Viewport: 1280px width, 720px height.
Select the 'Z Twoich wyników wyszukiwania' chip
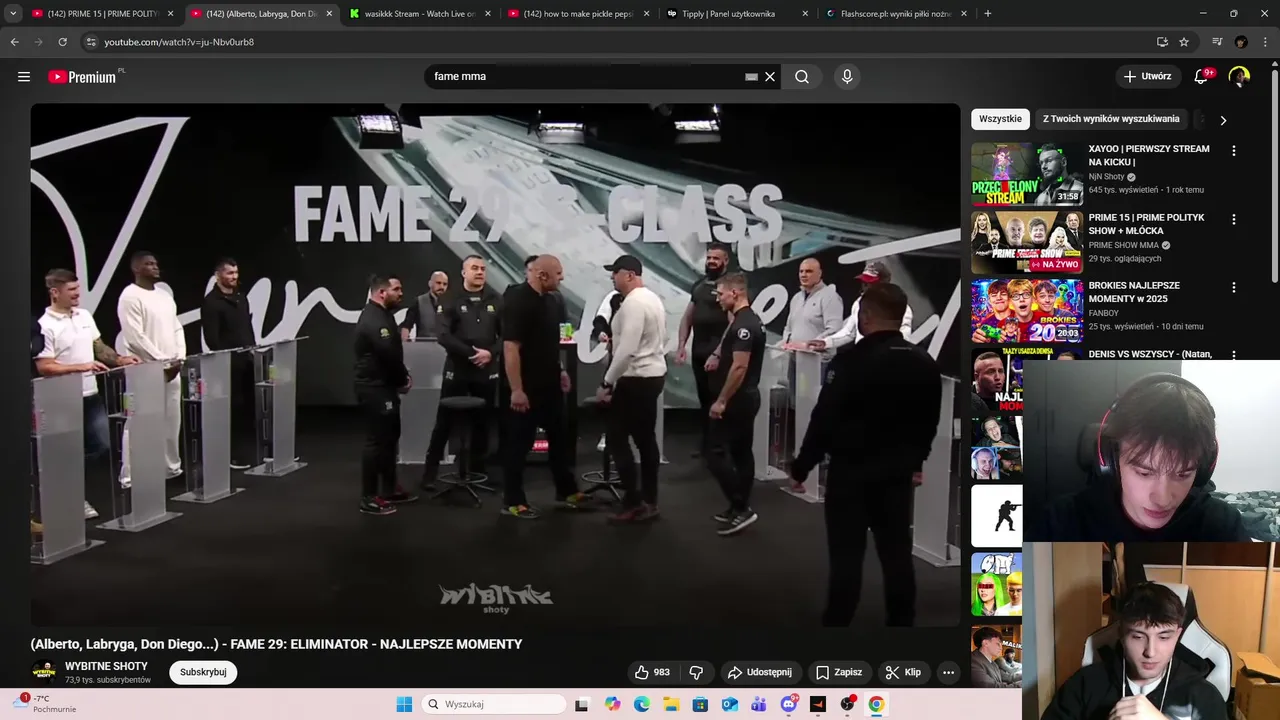[x=1111, y=119]
